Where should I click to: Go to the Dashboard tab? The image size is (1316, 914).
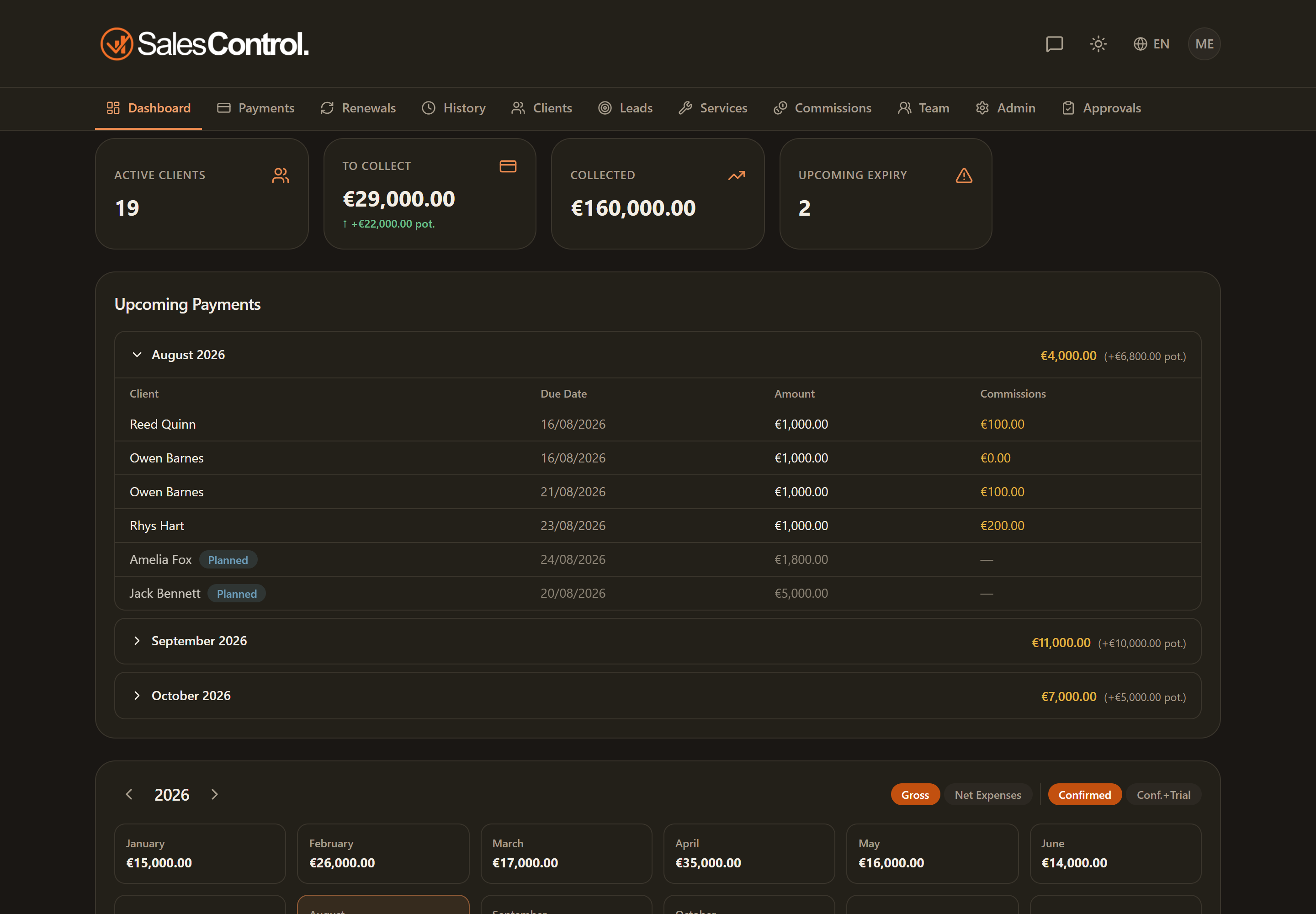click(x=149, y=108)
